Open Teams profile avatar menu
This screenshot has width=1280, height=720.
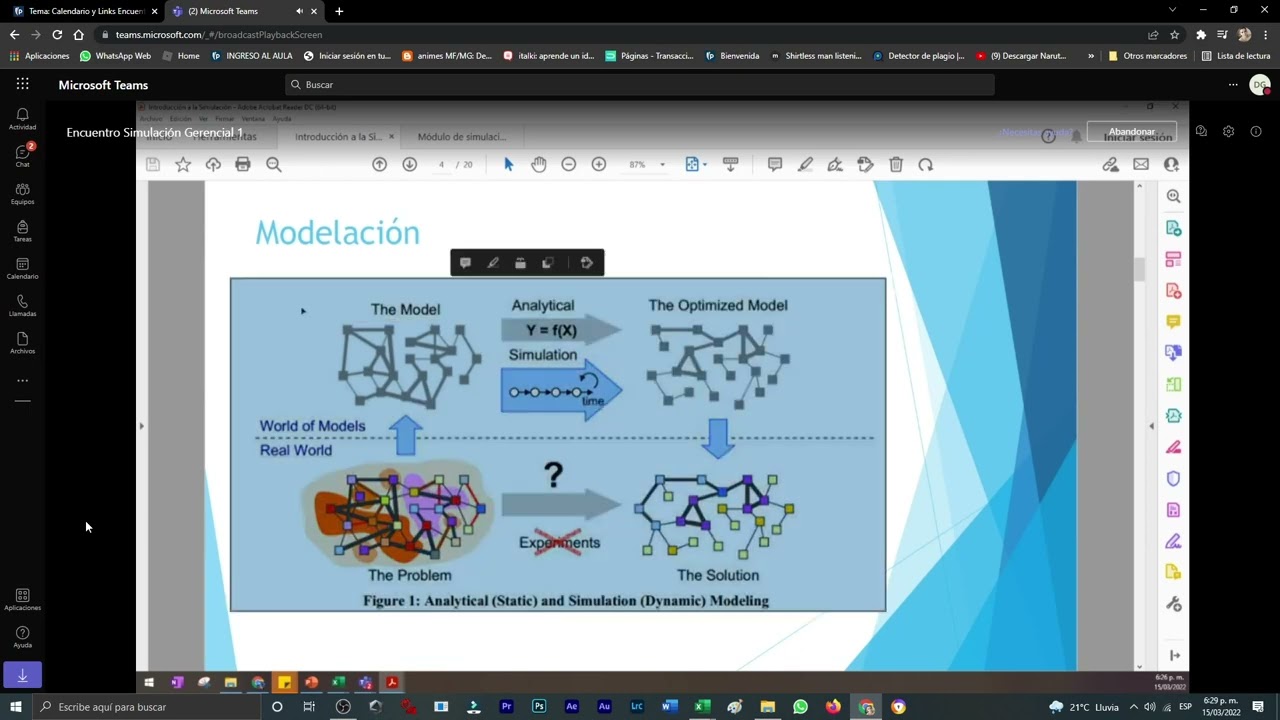coord(1260,85)
